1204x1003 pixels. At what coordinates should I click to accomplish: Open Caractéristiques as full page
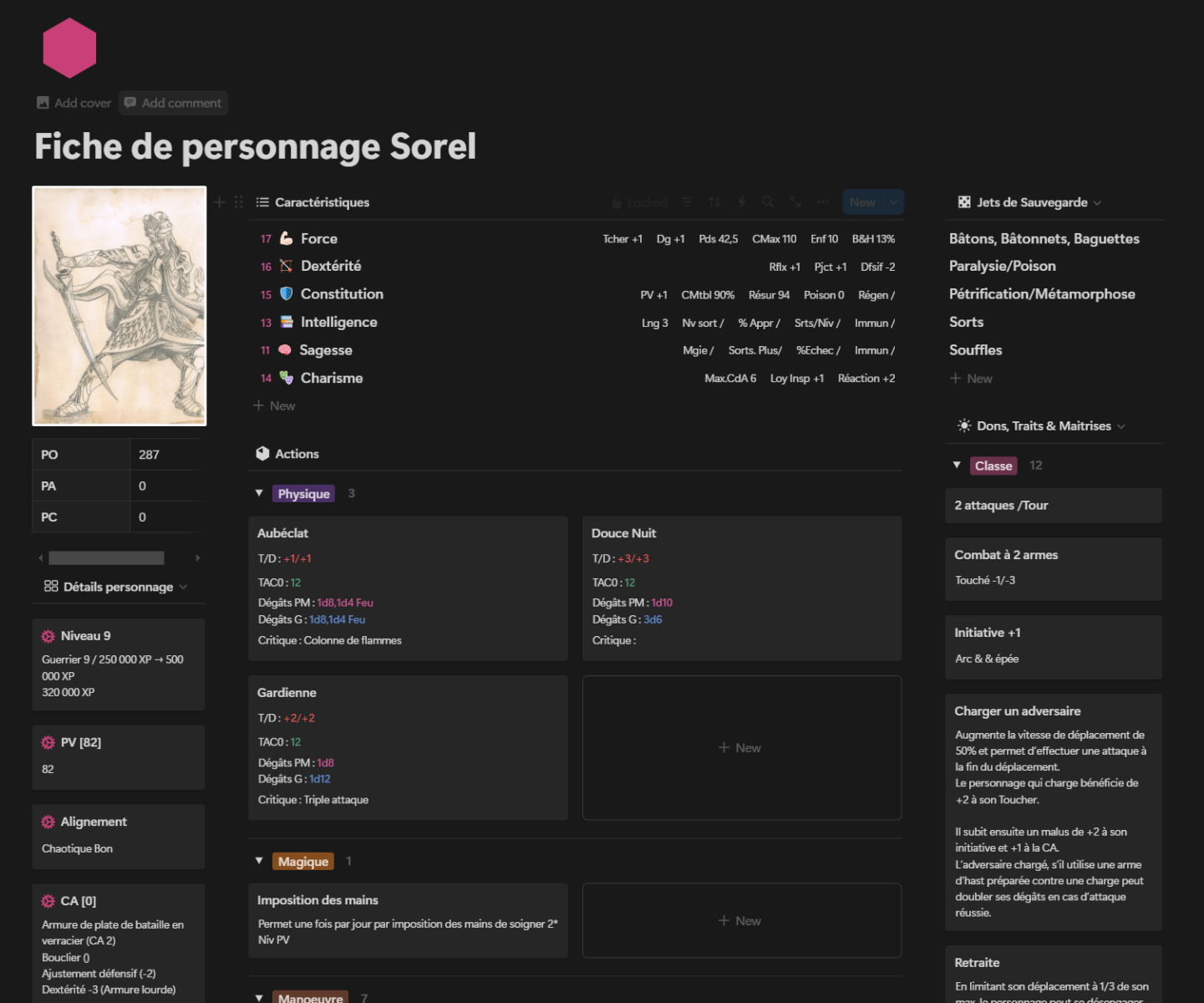click(x=795, y=202)
